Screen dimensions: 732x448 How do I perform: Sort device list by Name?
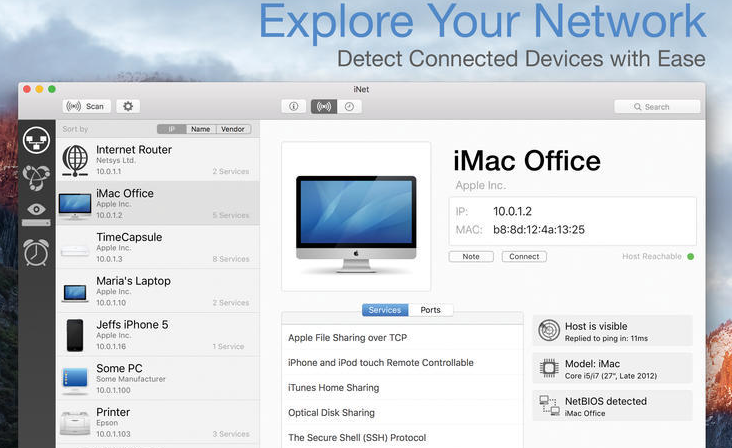click(200, 129)
